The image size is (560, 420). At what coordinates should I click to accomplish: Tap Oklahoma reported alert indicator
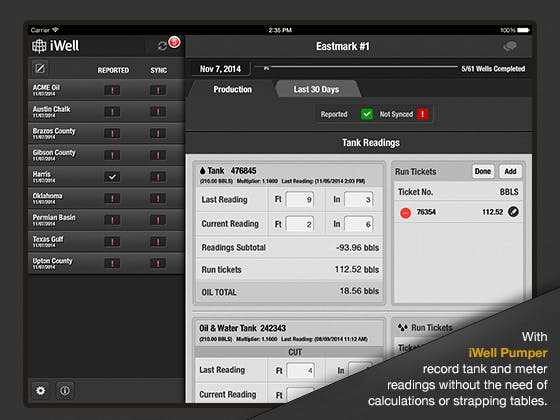pos(112,198)
